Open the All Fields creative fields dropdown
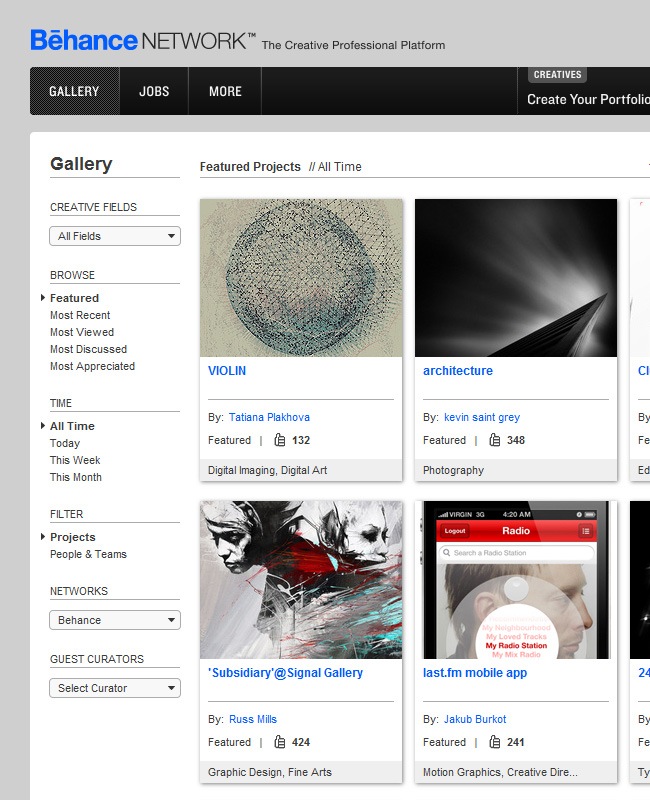This screenshot has height=800, width=650. pyautogui.click(x=115, y=236)
